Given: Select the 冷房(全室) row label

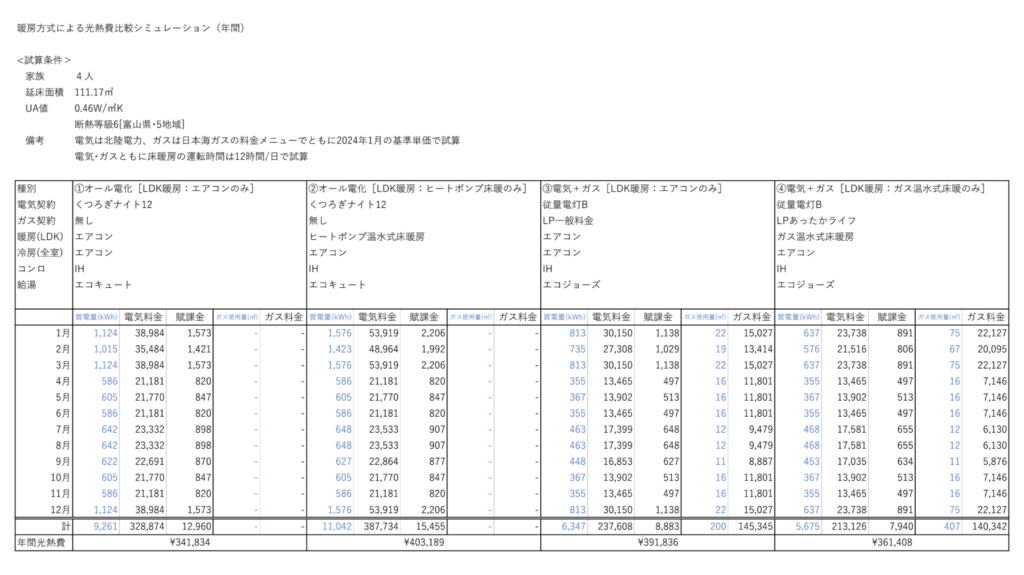Looking at the screenshot, I should [x=40, y=253].
